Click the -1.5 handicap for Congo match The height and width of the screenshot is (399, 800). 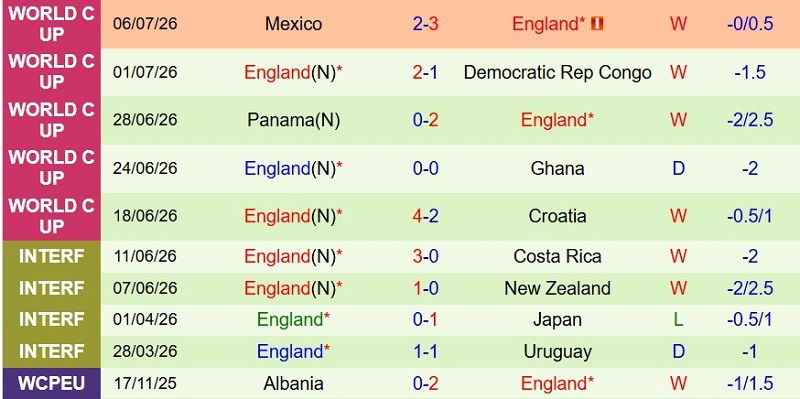click(x=750, y=72)
